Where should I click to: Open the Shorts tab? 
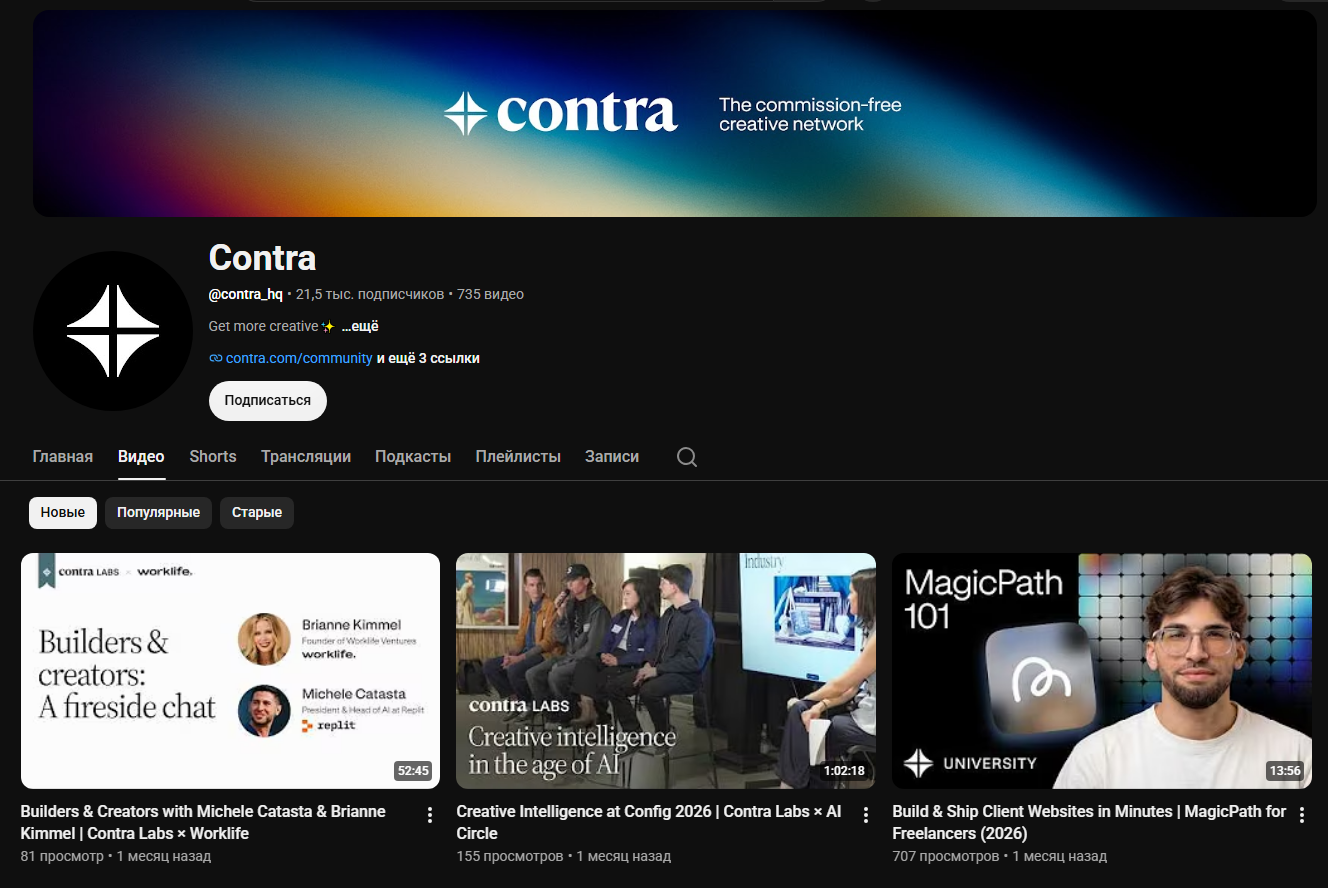213,457
